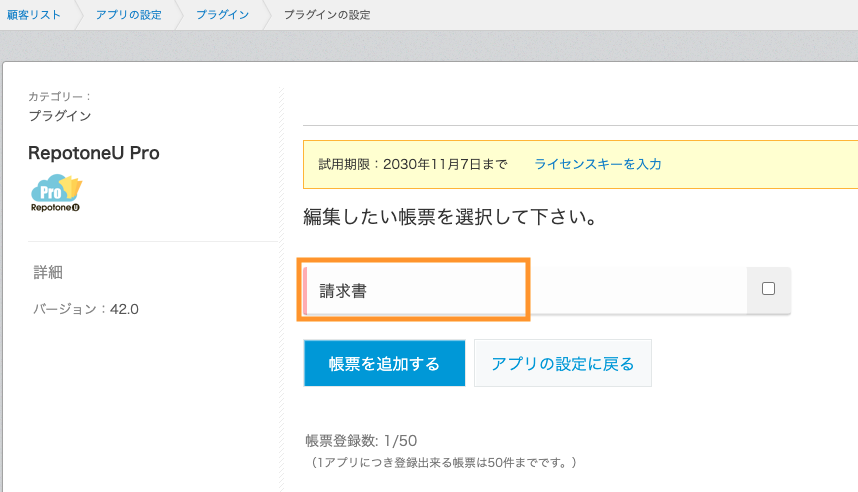Click the RepotoneU Pro plugin title
Viewport: 858px width, 492px height.
pos(94,153)
